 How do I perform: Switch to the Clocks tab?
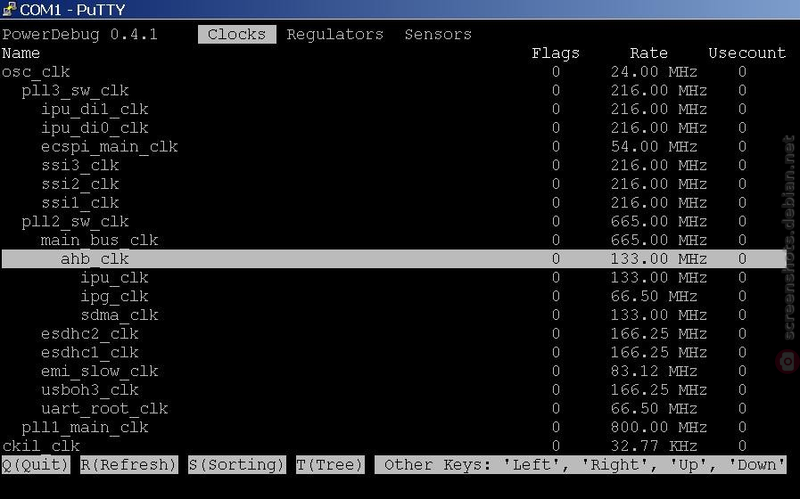click(237, 34)
